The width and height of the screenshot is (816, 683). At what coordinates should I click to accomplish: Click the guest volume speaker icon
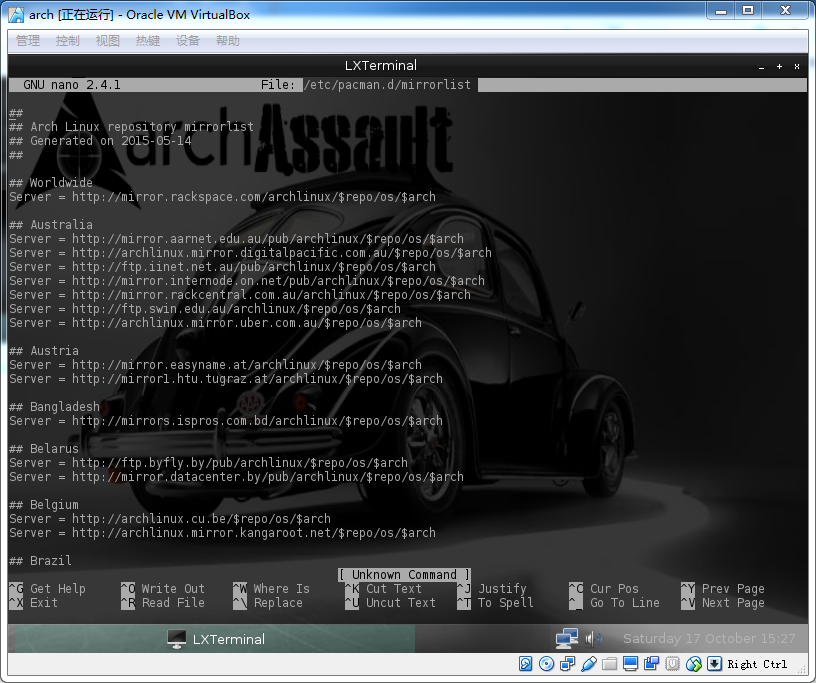[592, 639]
